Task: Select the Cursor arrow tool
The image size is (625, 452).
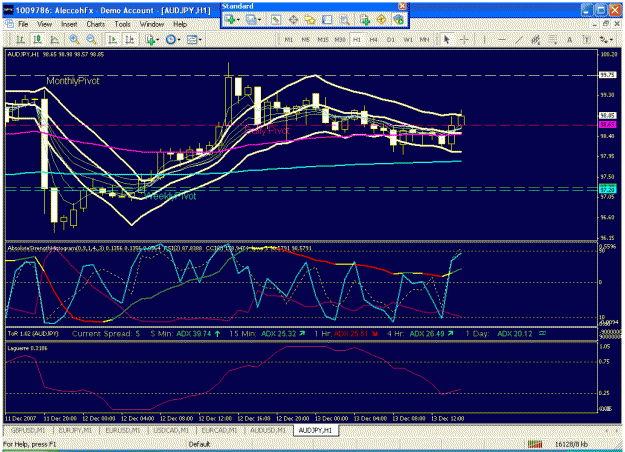Action: (446, 39)
